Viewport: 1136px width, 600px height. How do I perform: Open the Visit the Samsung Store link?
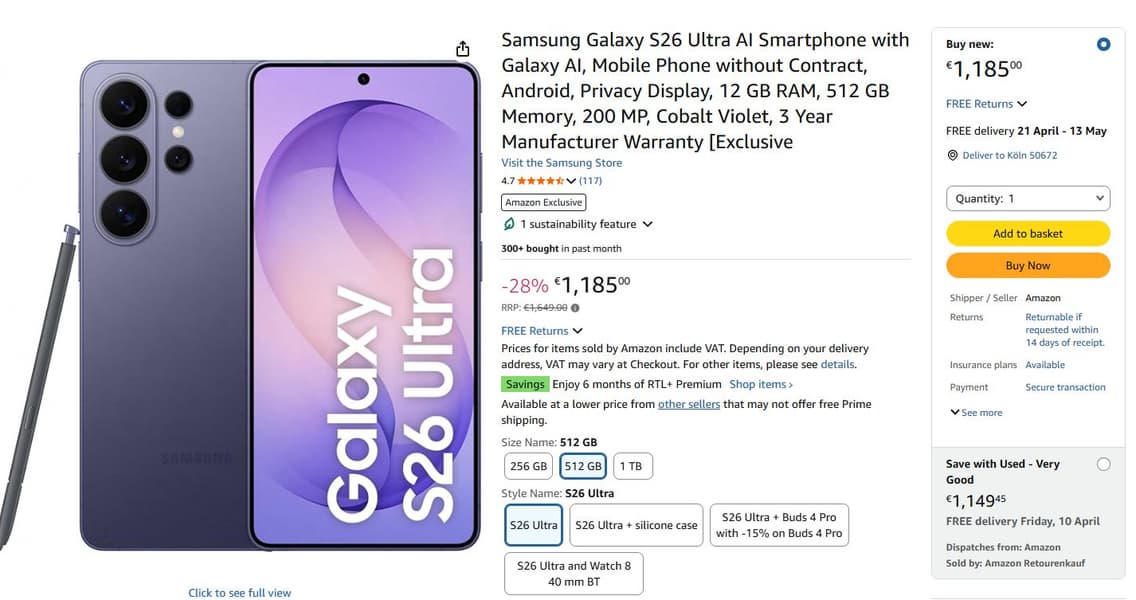tap(561, 162)
